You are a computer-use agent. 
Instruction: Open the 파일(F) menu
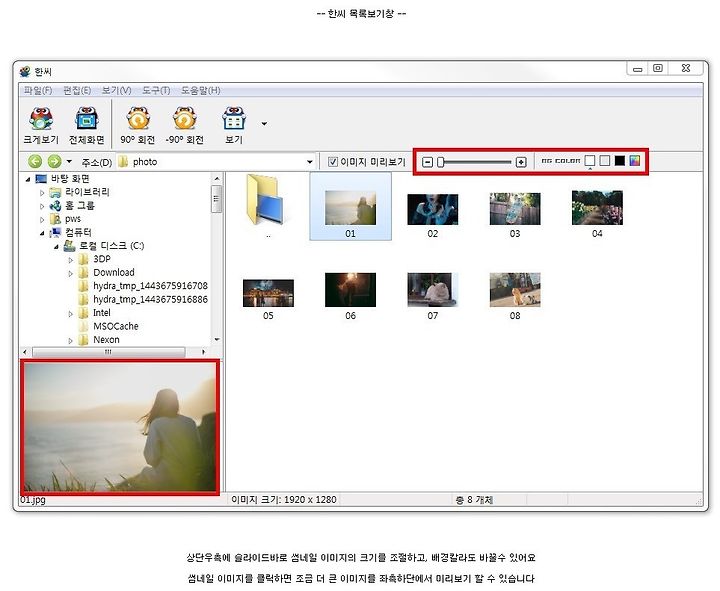point(38,90)
